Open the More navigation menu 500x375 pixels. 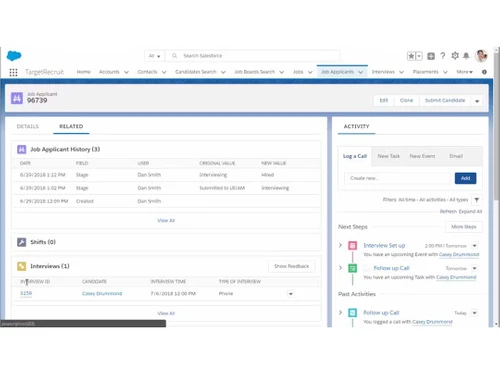click(x=464, y=72)
